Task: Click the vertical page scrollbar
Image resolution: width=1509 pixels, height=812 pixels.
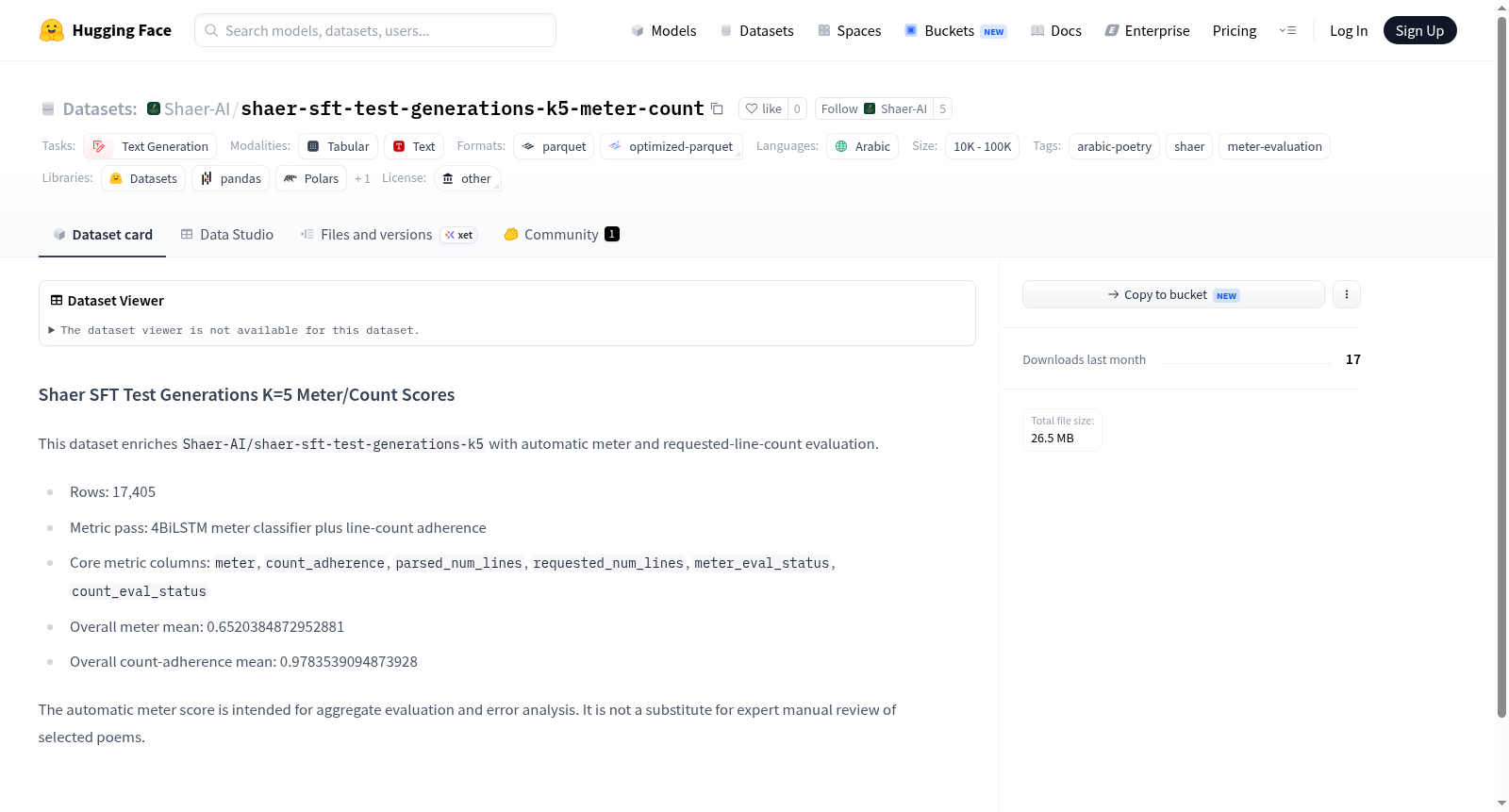Action: click(1501, 366)
